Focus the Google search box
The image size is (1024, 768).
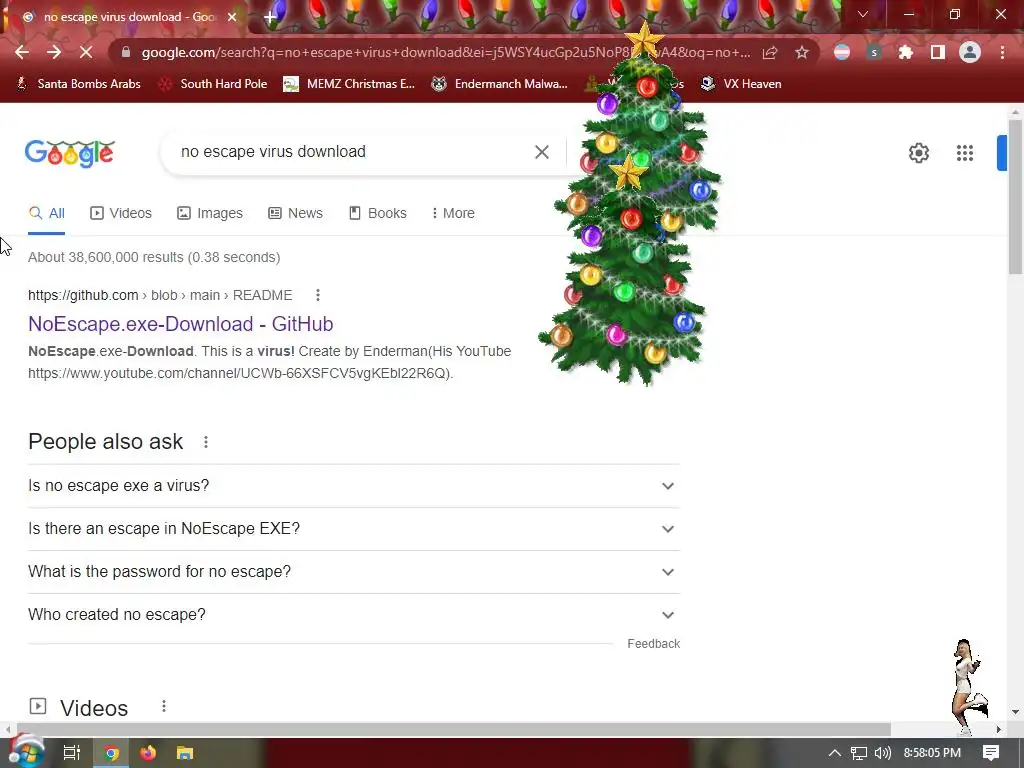coord(353,152)
